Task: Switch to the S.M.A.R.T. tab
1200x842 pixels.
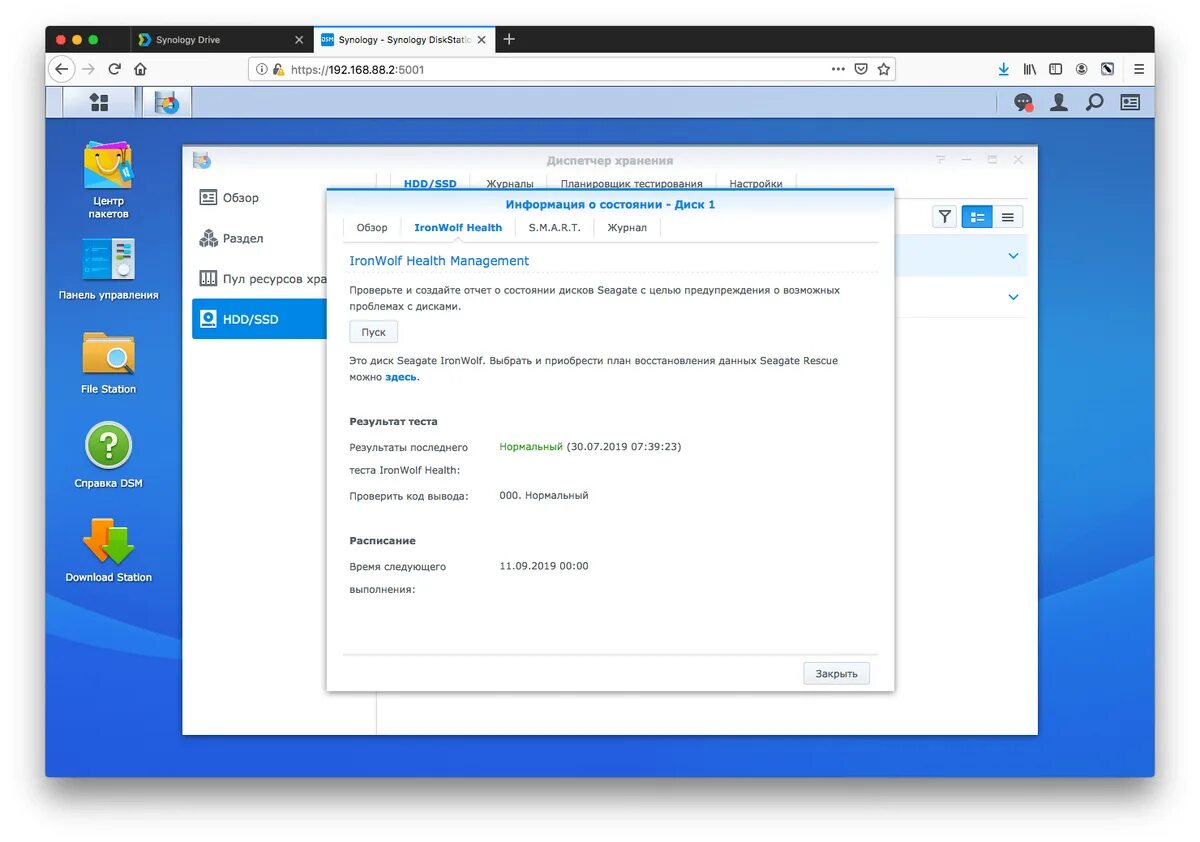Action: tap(554, 228)
